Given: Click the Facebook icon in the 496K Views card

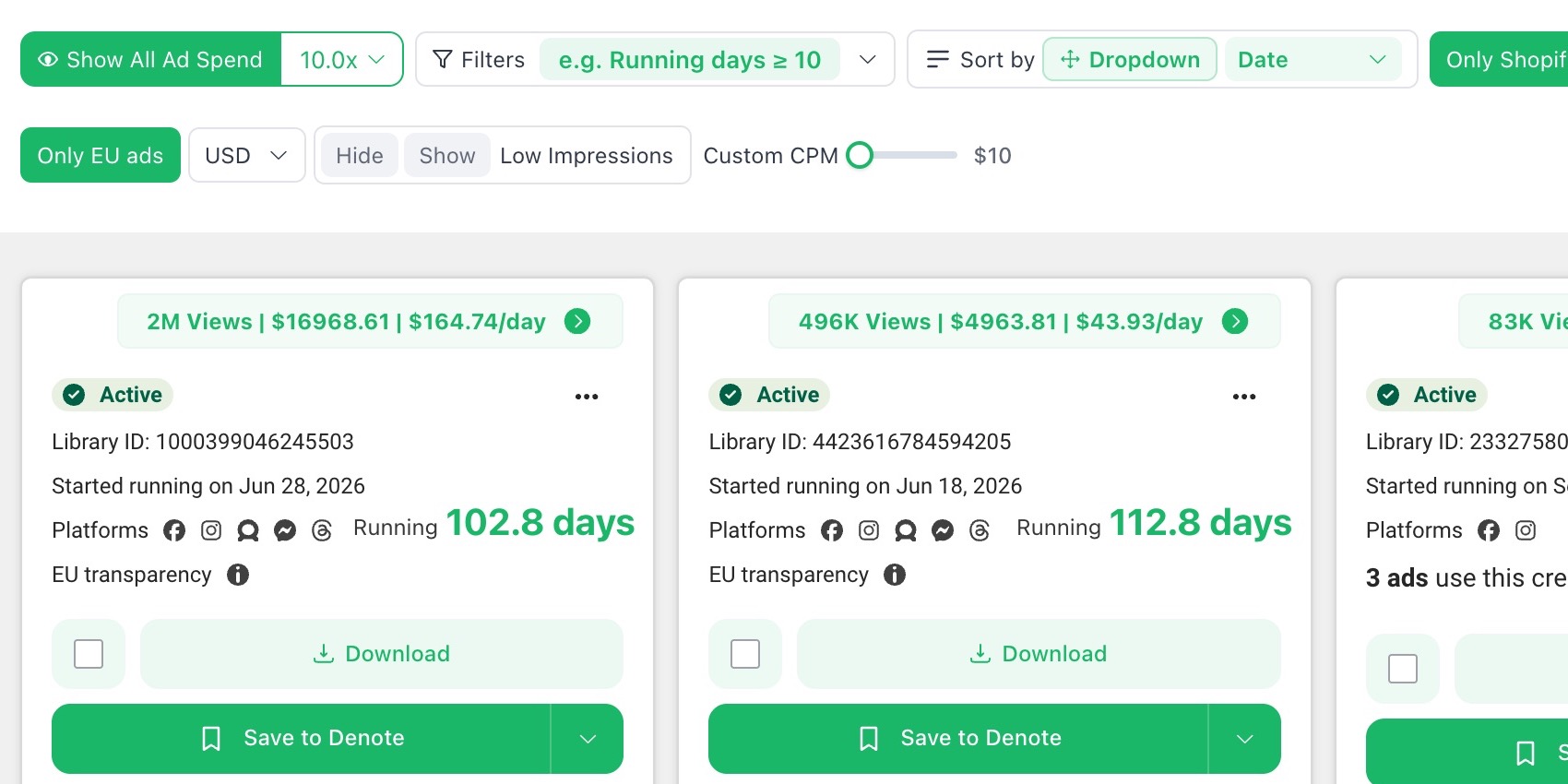Looking at the screenshot, I should click(832, 530).
